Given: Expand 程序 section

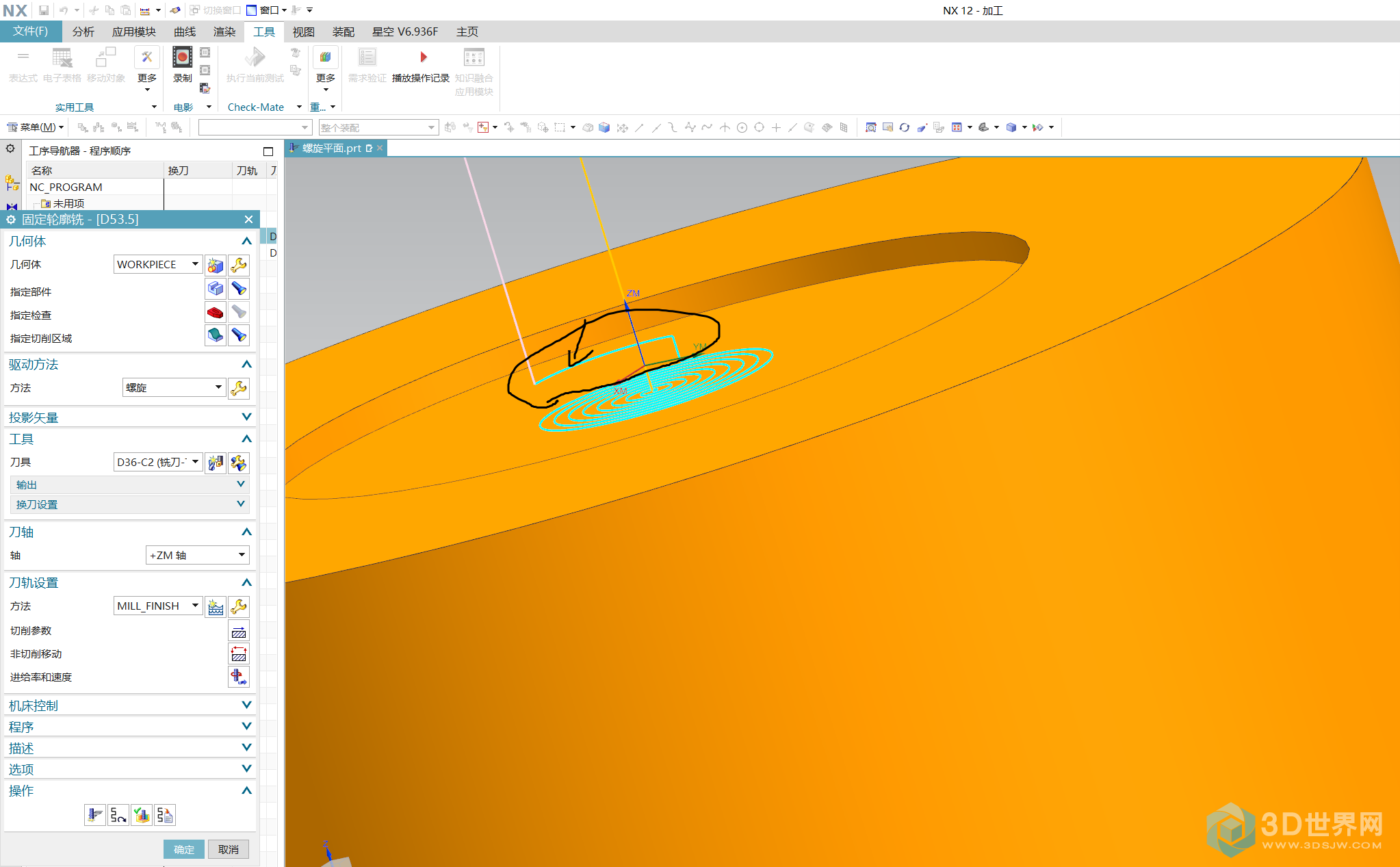Looking at the screenshot, I should pyautogui.click(x=130, y=727).
